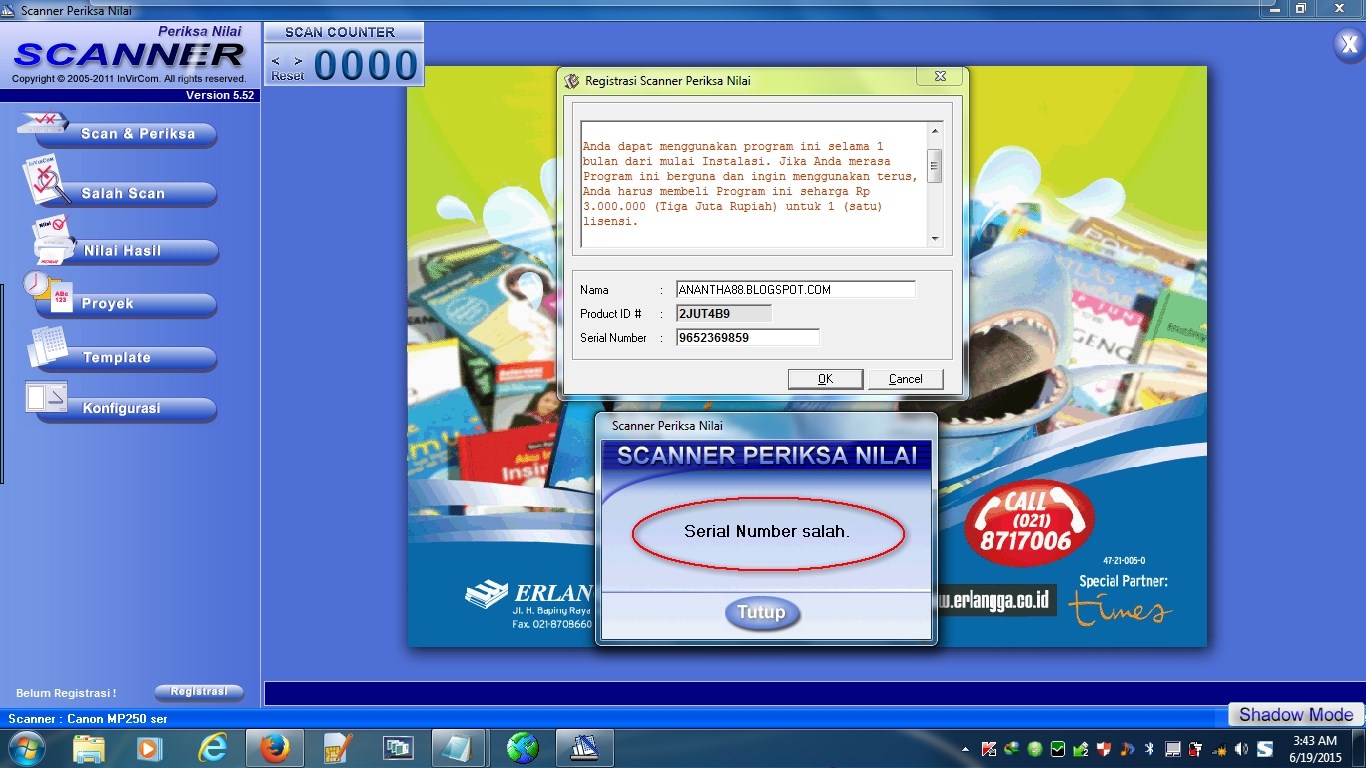Viewport: 1366px width, 768px height.
Task: Click the 'Scanner : Canon MP250 ser' status text
Action: (88, 719)
